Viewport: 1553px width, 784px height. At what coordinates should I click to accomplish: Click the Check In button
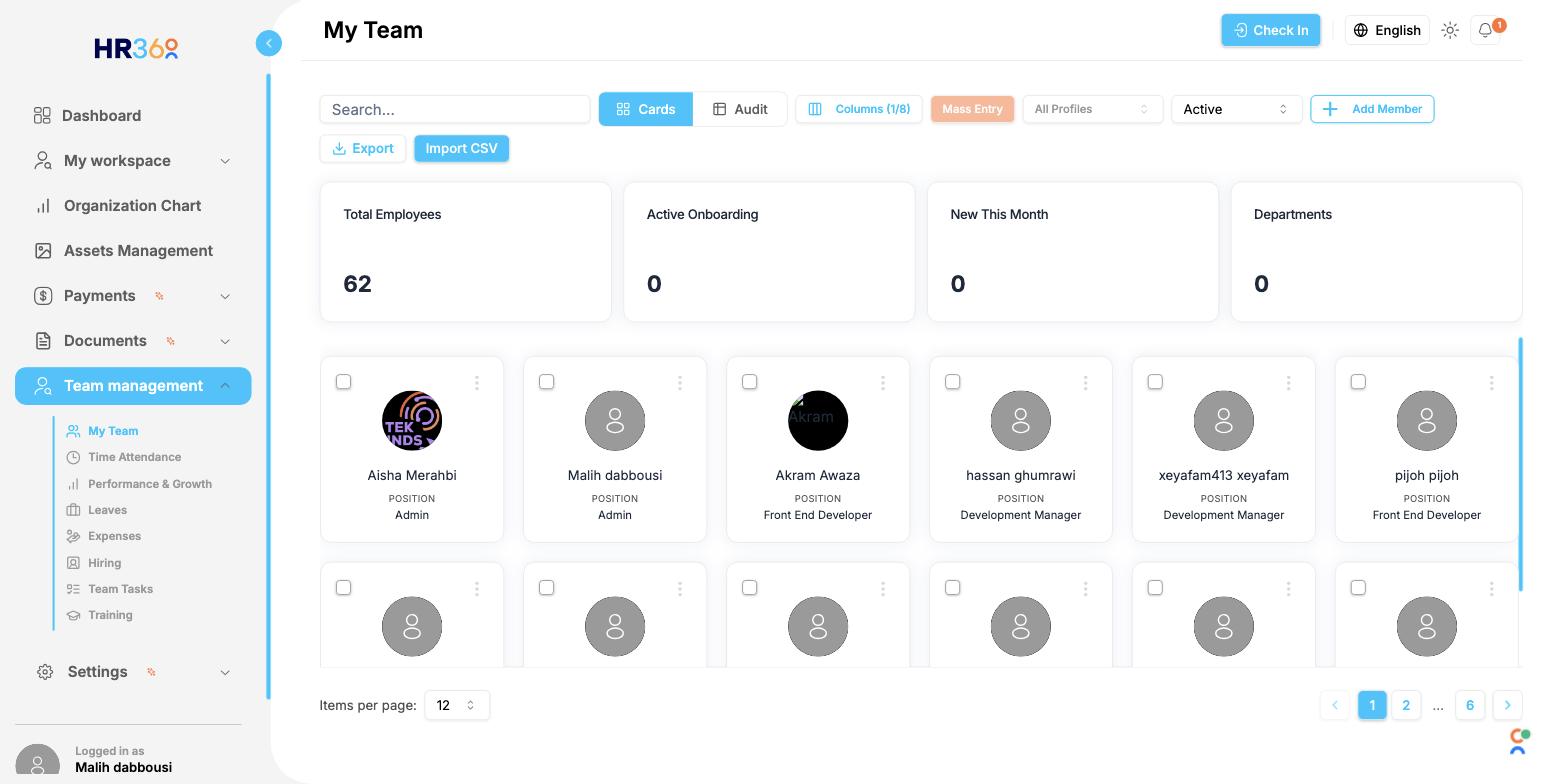click(1271, 30)
